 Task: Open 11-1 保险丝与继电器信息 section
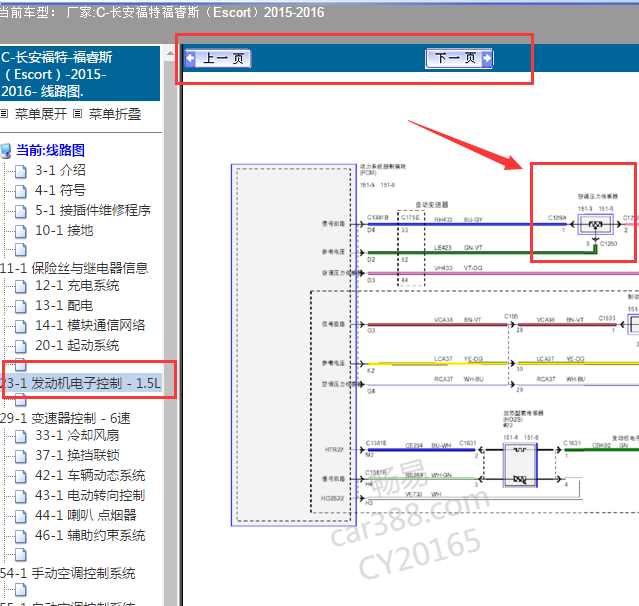coord(74,268)
